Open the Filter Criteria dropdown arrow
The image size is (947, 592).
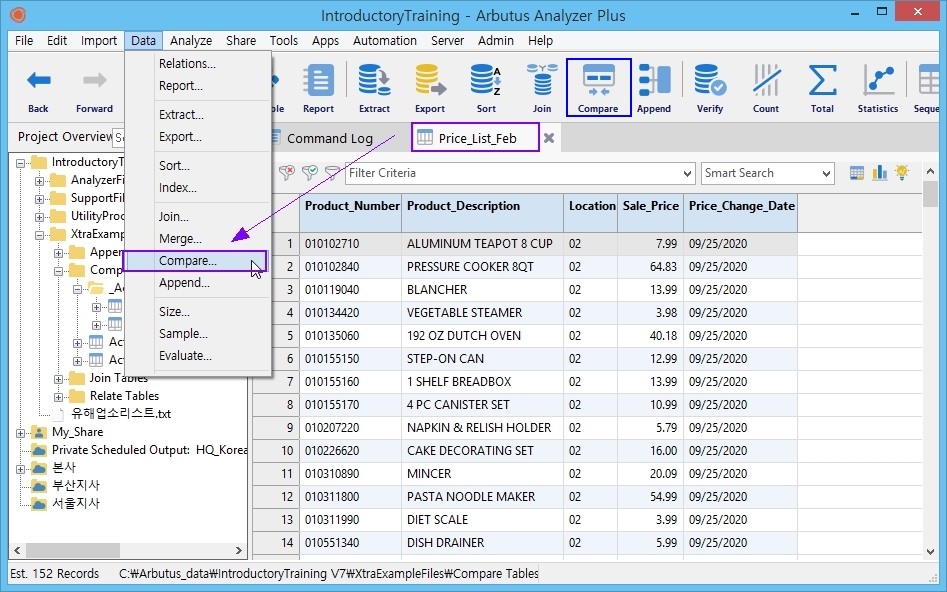coord(687,173)
